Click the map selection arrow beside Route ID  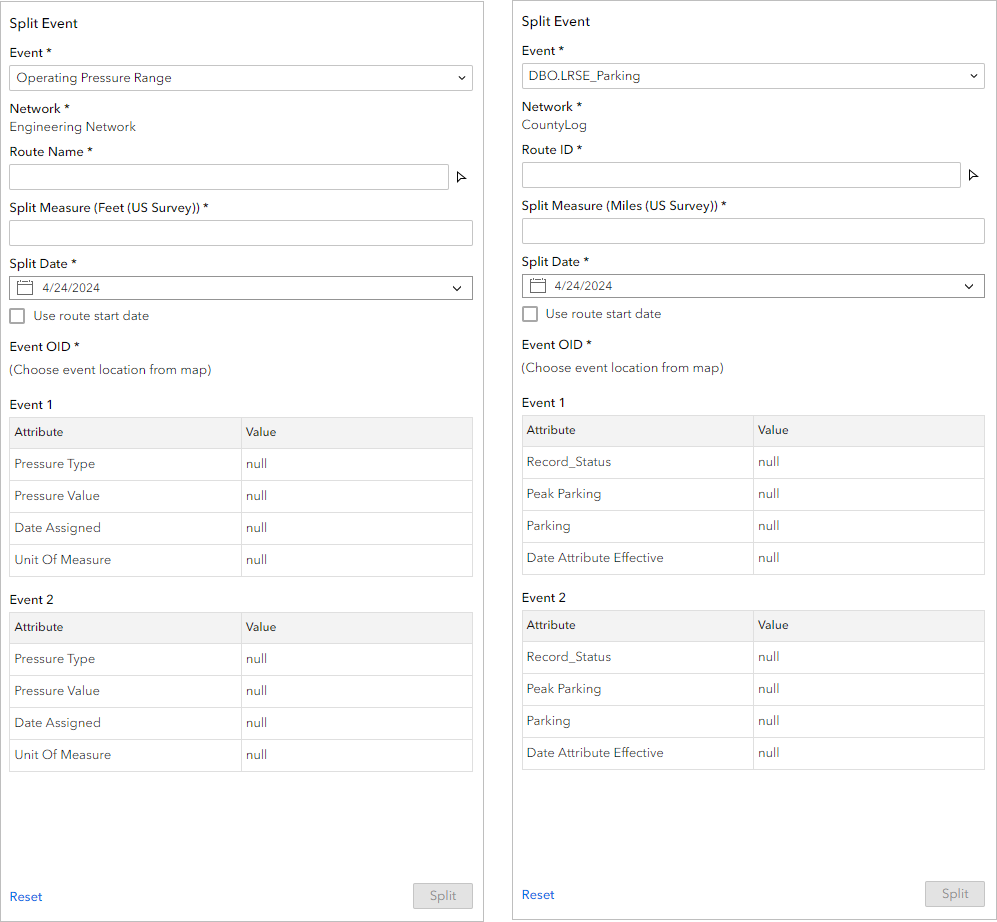point(973,175)
